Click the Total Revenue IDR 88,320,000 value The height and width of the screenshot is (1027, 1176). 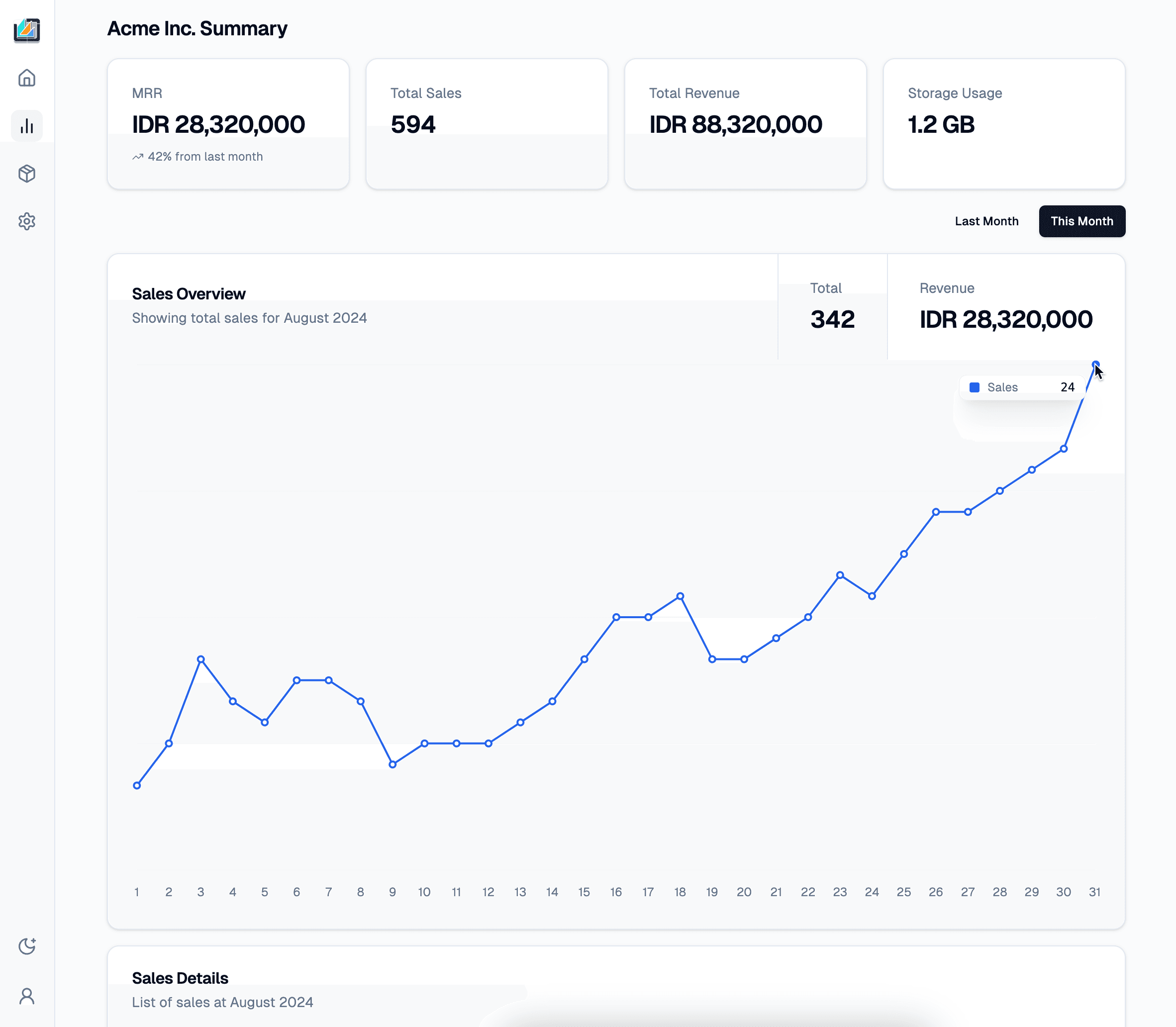click(736, 124)
